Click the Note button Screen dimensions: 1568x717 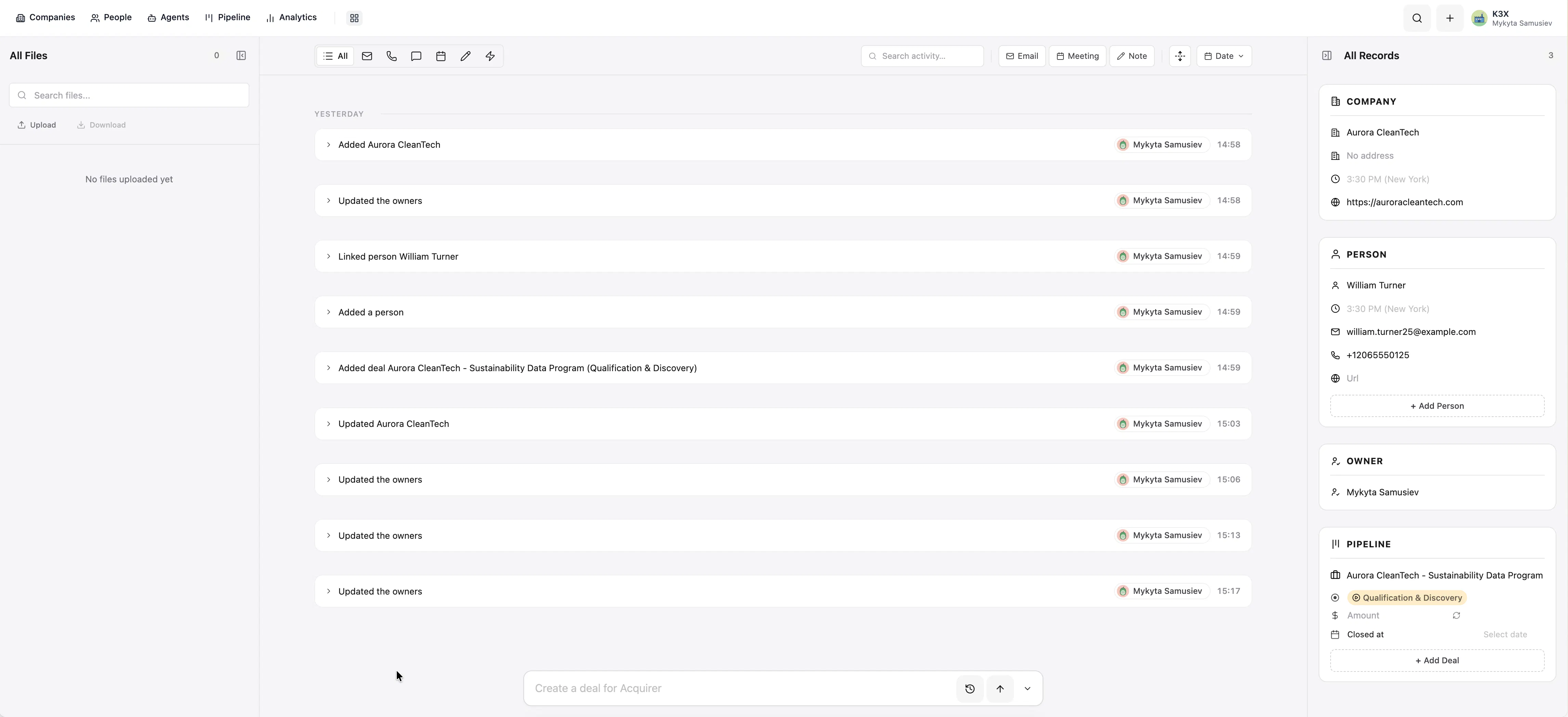click(x=1132, y=56)
